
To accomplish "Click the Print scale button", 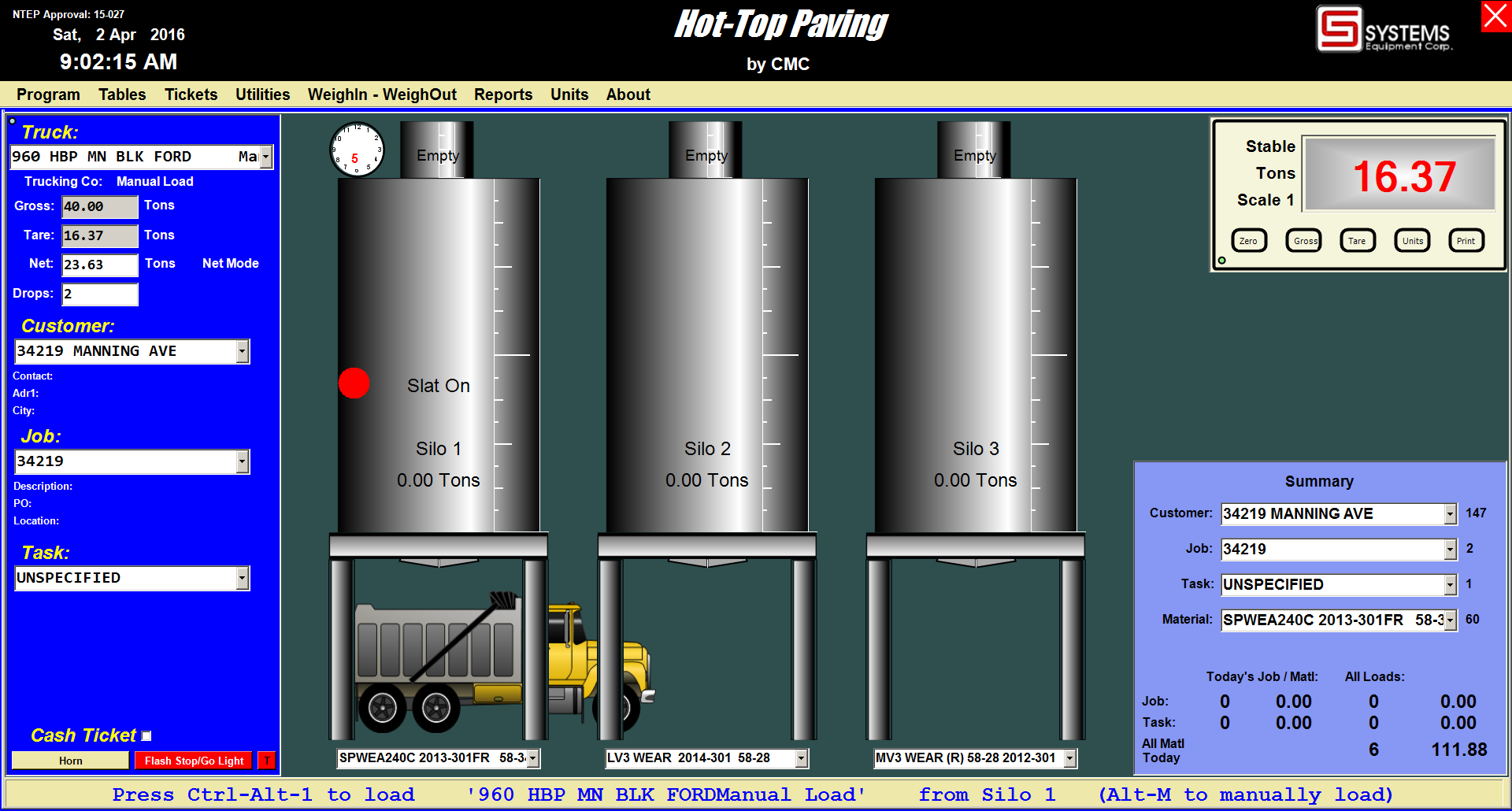I will 1466,241.
